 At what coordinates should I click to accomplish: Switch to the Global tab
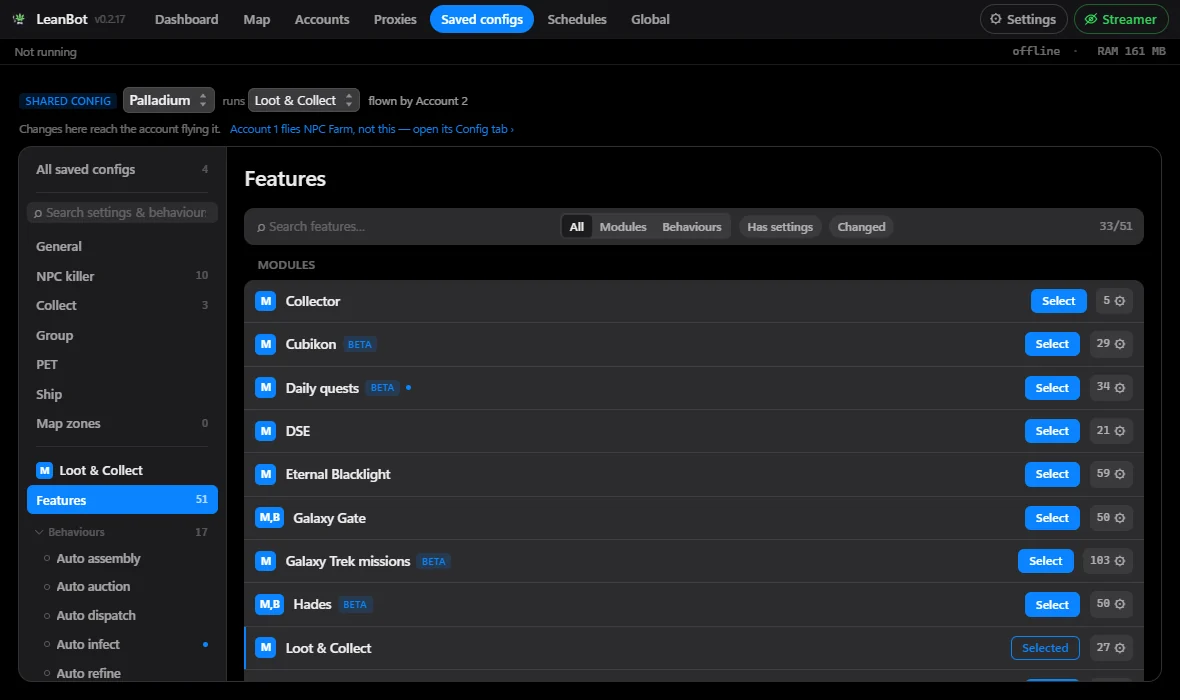[x=650, y=19]
